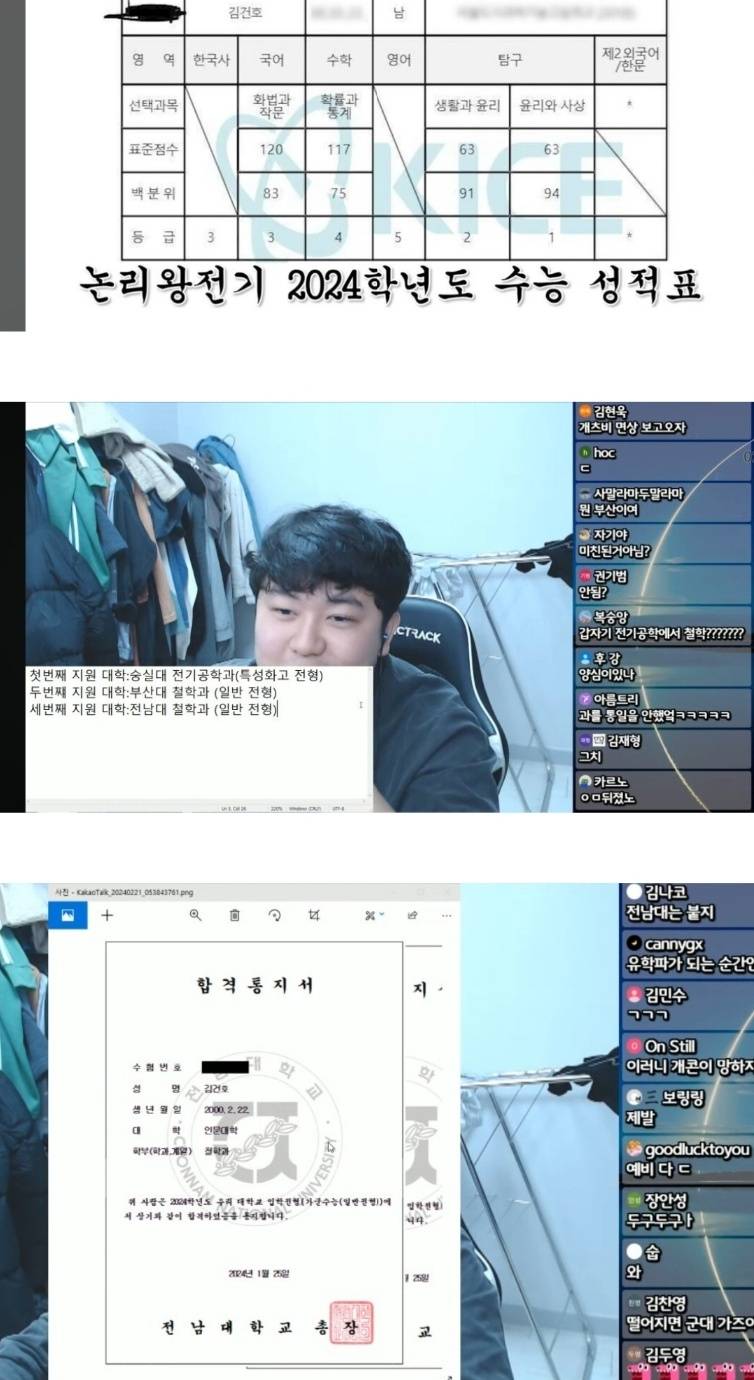This screenshot has height=1380, width=754.
Task: Click the 탐구 column header in score table
Action: 510,60
